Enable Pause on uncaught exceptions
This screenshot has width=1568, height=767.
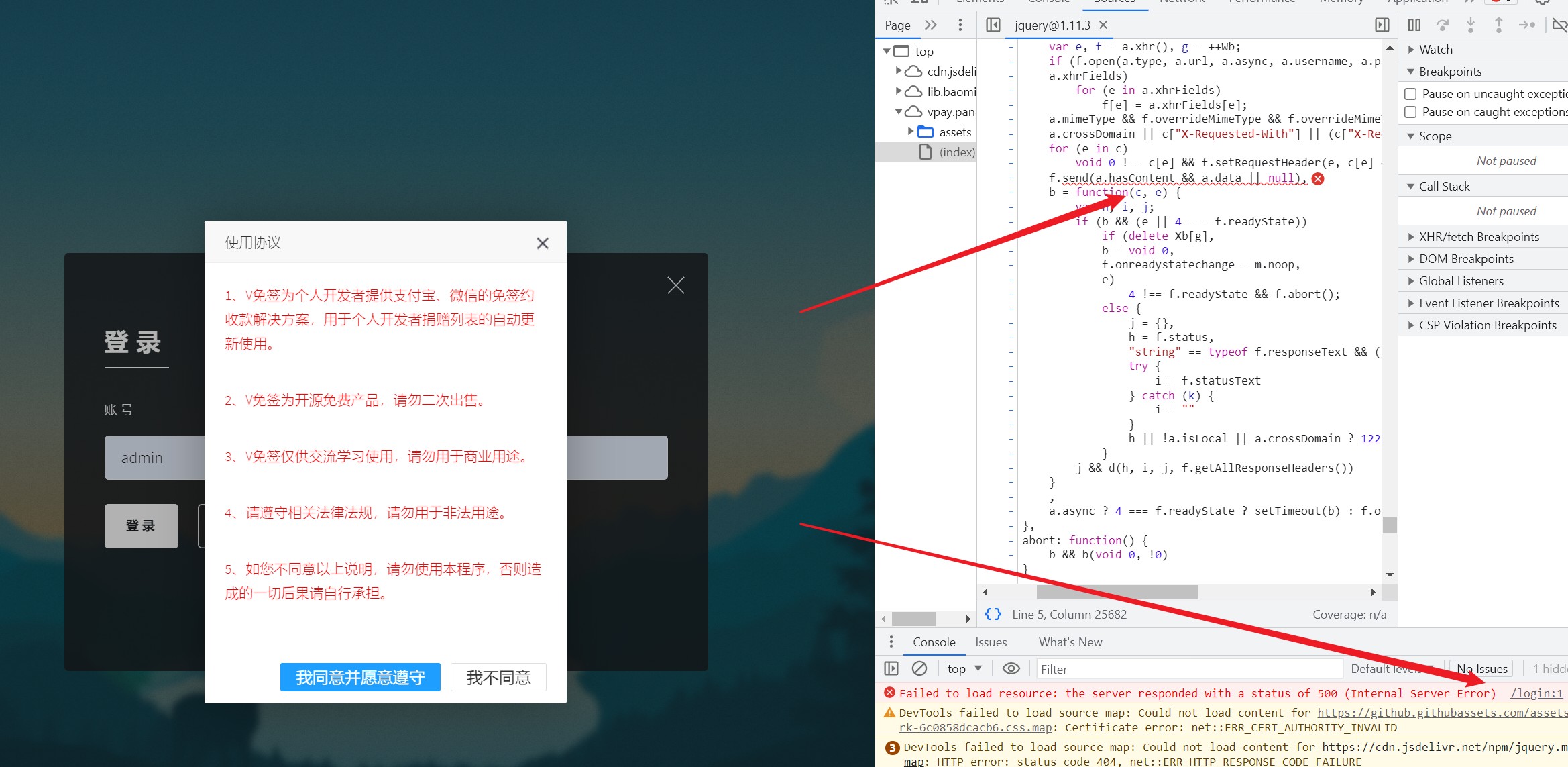coord(1410,94)
